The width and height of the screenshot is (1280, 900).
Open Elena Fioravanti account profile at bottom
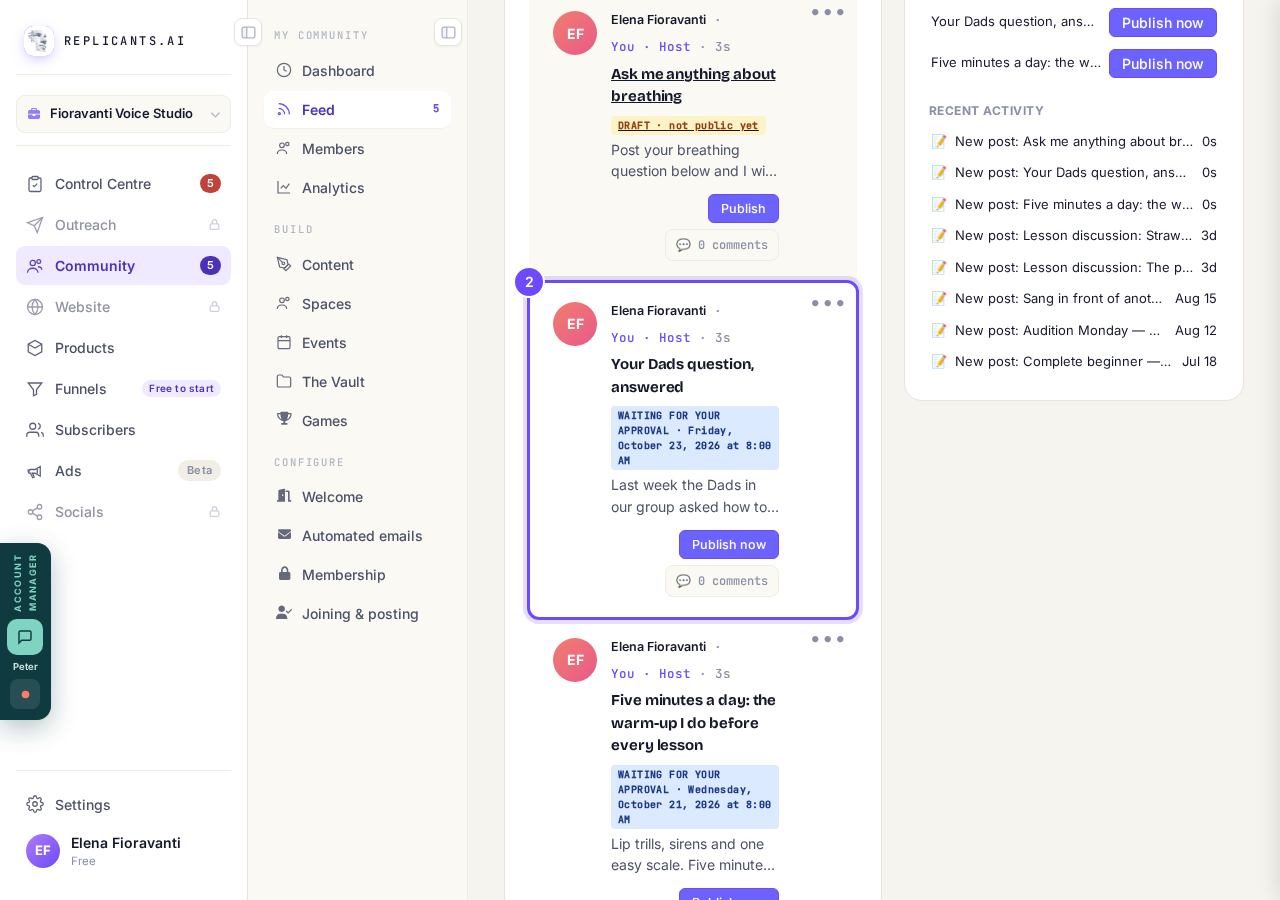(x=123, y=851)
